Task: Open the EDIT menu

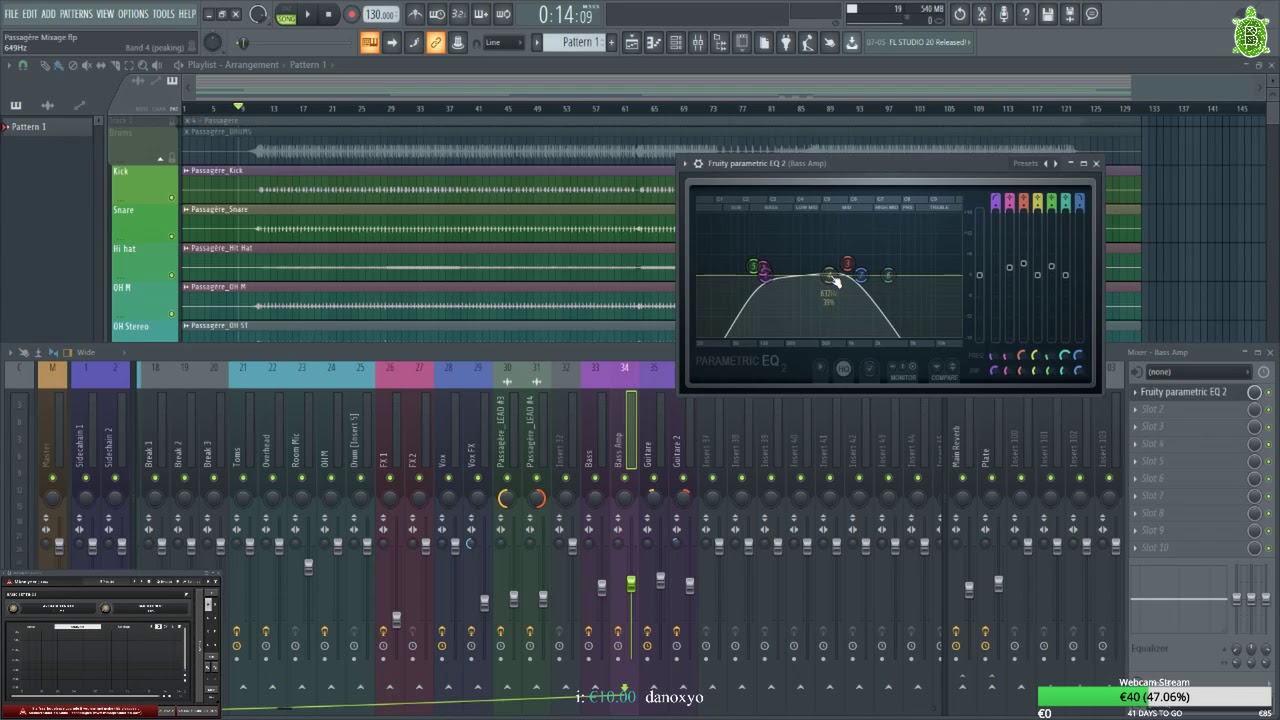Action: (x=30, y=14)
